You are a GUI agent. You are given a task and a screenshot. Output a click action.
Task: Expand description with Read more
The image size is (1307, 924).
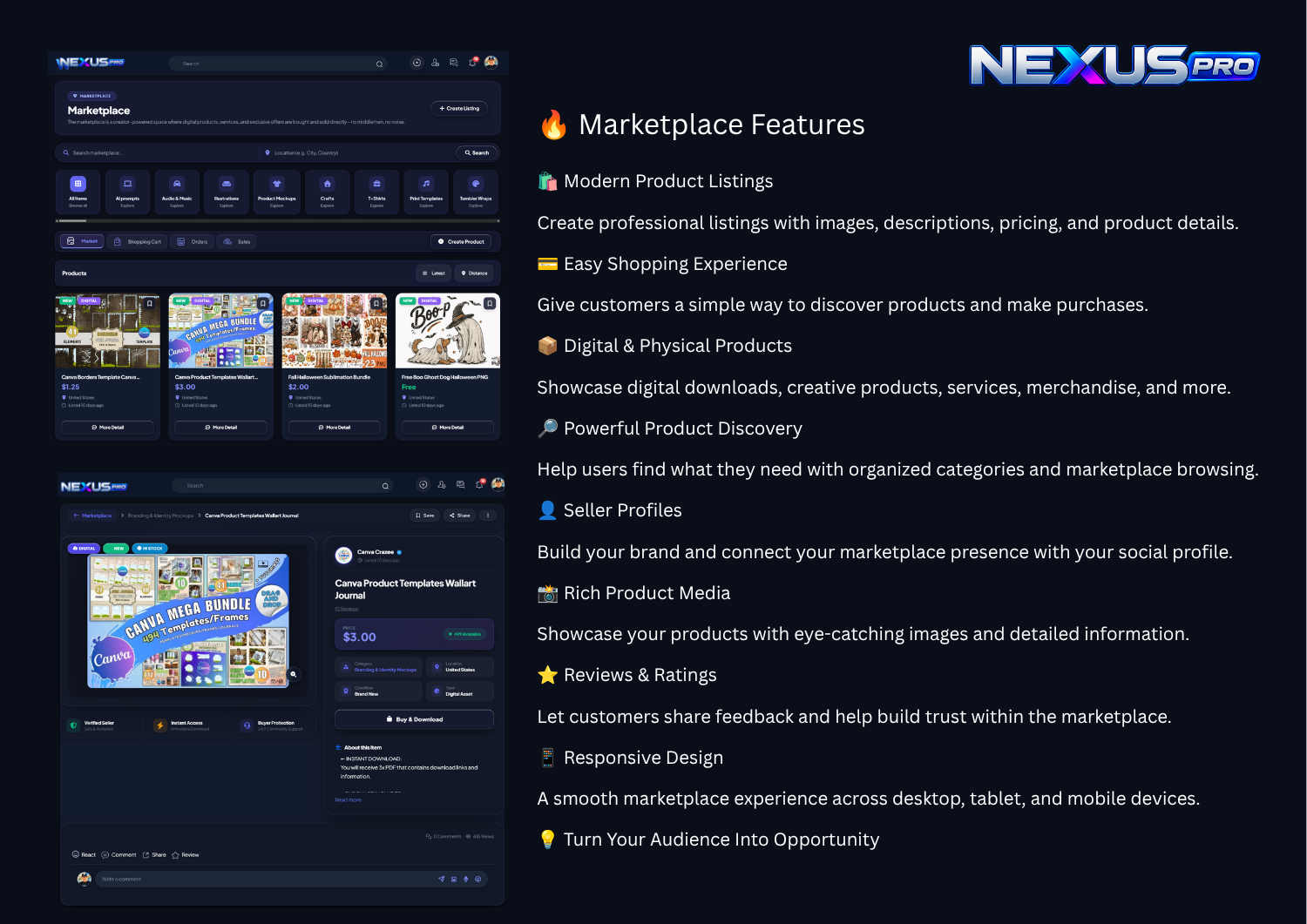[348, 800]
